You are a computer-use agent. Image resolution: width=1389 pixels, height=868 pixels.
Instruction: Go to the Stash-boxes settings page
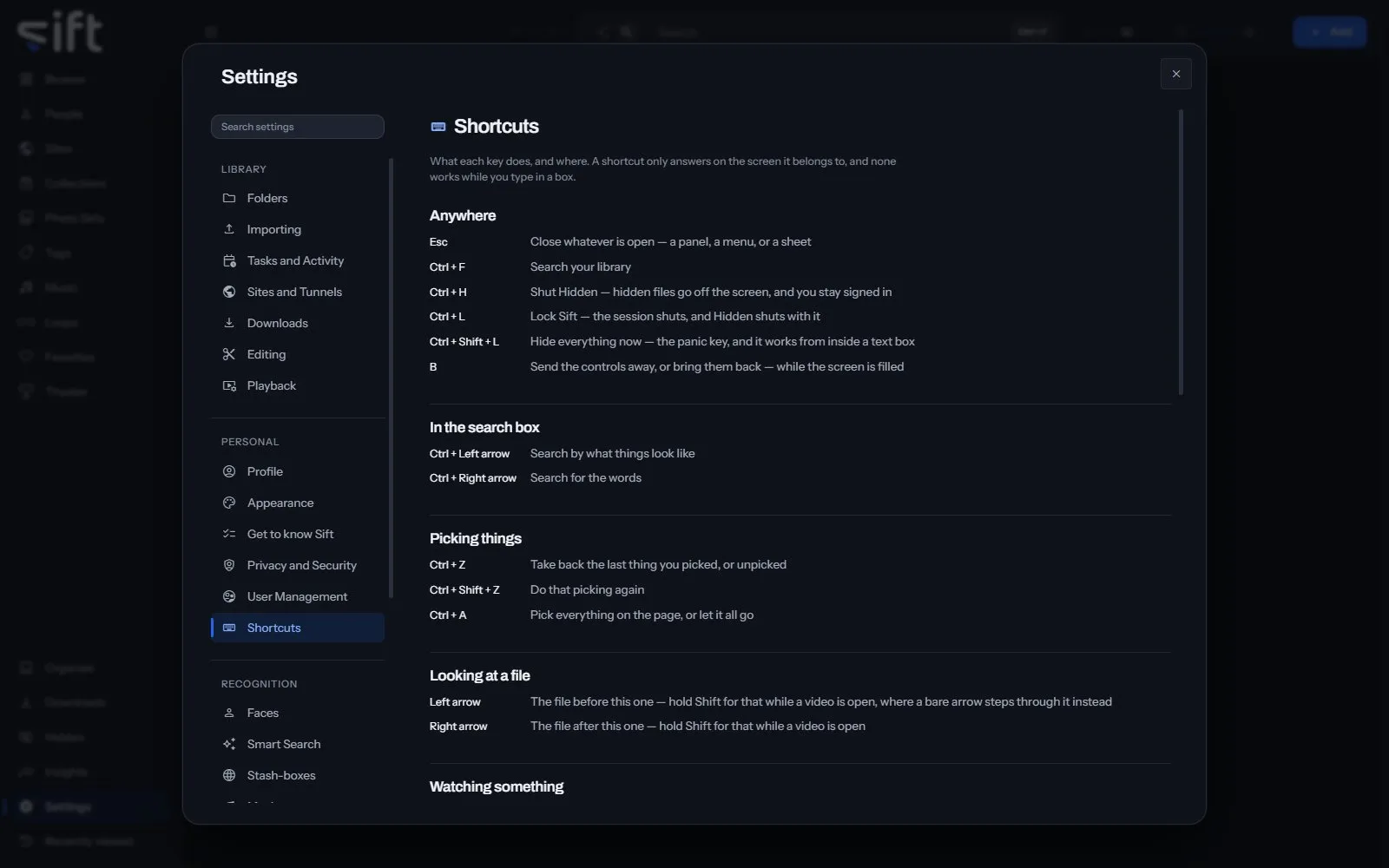point(298,775)
